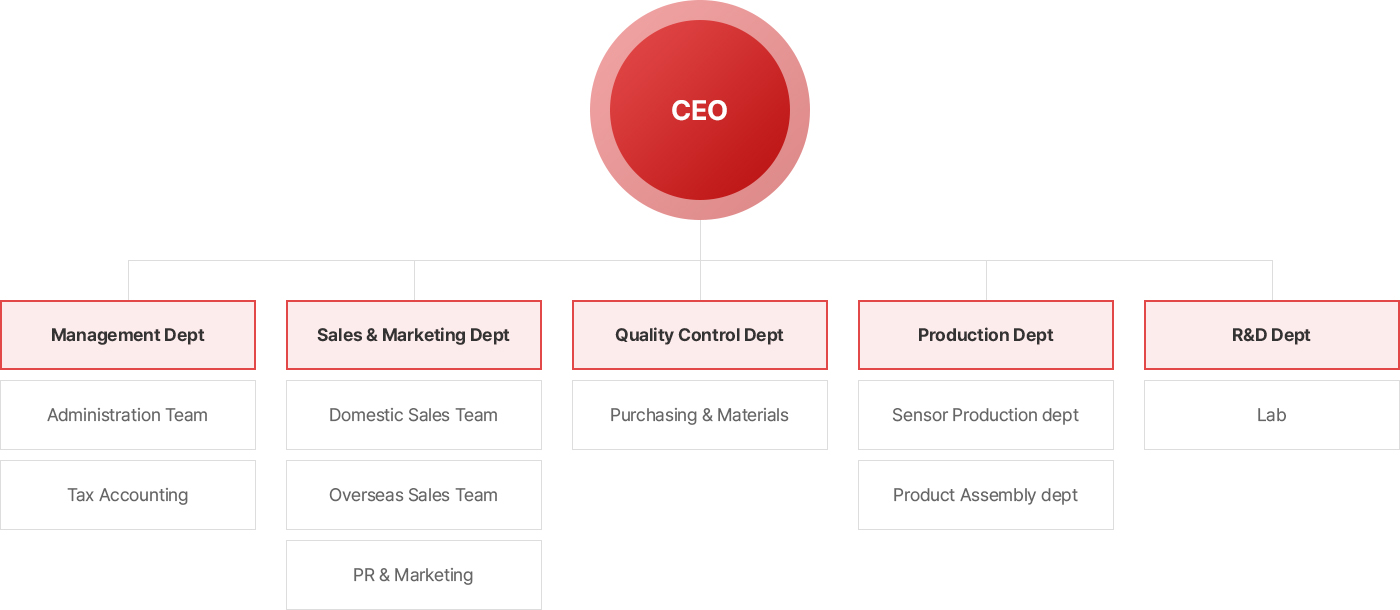This screenshot has height=610, width=1400.
Task: Open the Quality Control Dept box
Action: [700, 335]
